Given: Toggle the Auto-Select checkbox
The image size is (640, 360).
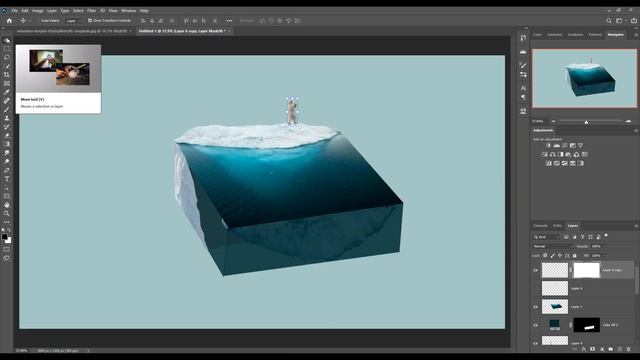Looking at the screenshot, I should pyautogui.click(x=39, y=20).
